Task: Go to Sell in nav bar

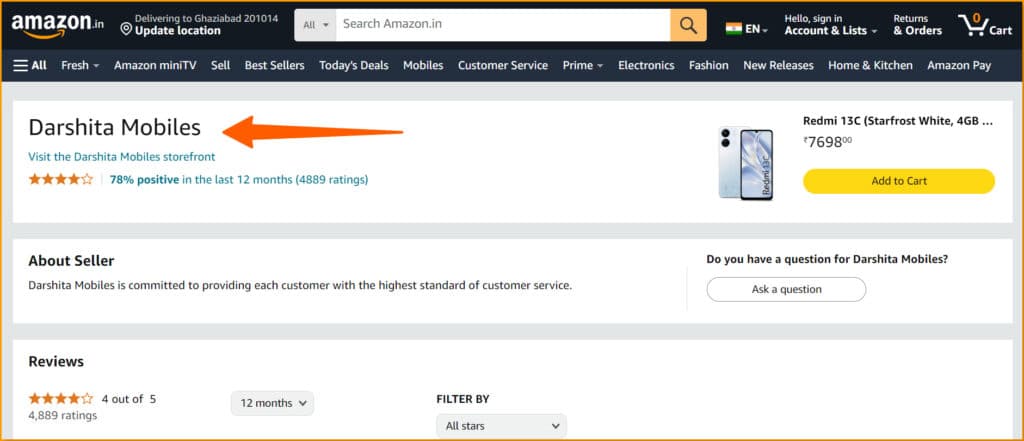Action: [220, 65]
